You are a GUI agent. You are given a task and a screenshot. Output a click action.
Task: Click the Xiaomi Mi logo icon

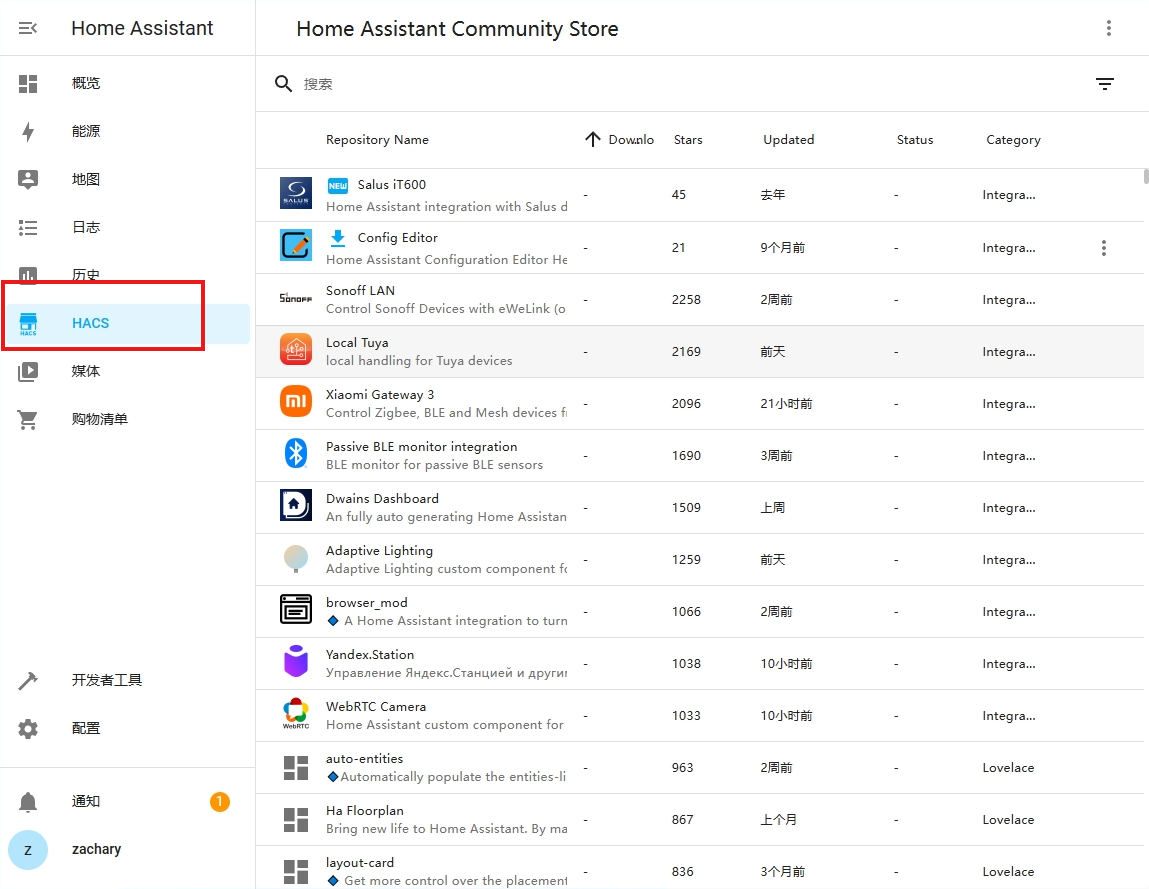[x=296, y=402]
